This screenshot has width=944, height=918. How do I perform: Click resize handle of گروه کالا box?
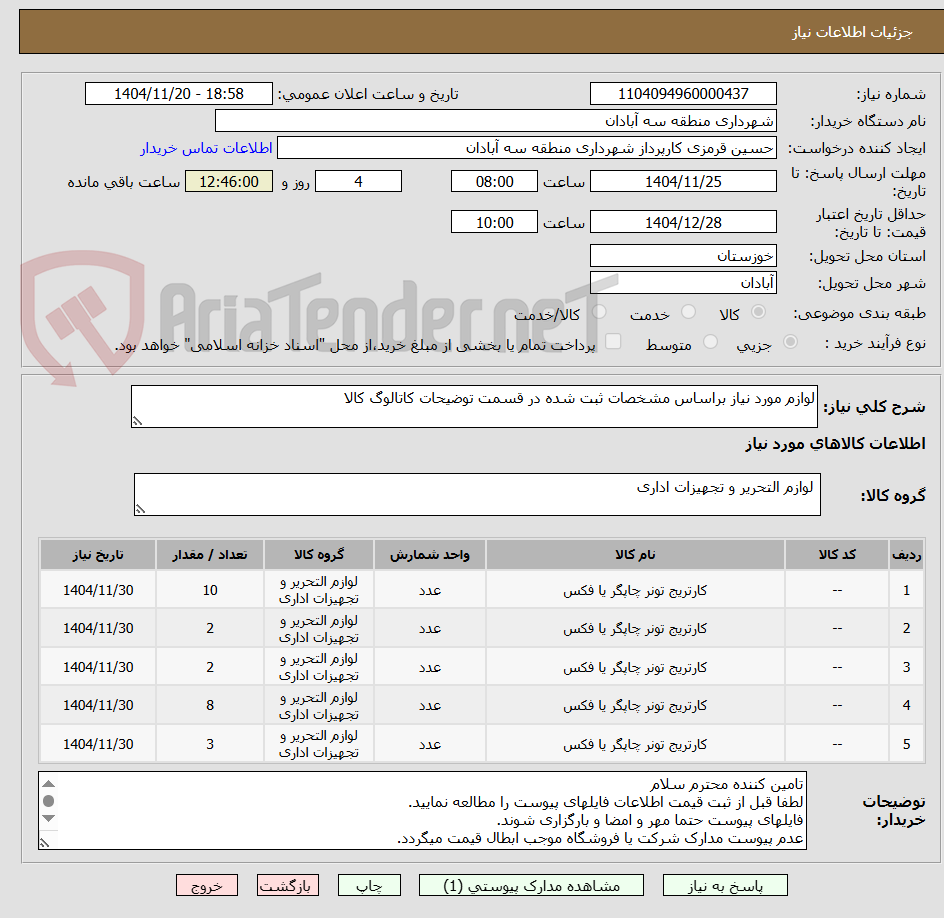pos(140,509)
